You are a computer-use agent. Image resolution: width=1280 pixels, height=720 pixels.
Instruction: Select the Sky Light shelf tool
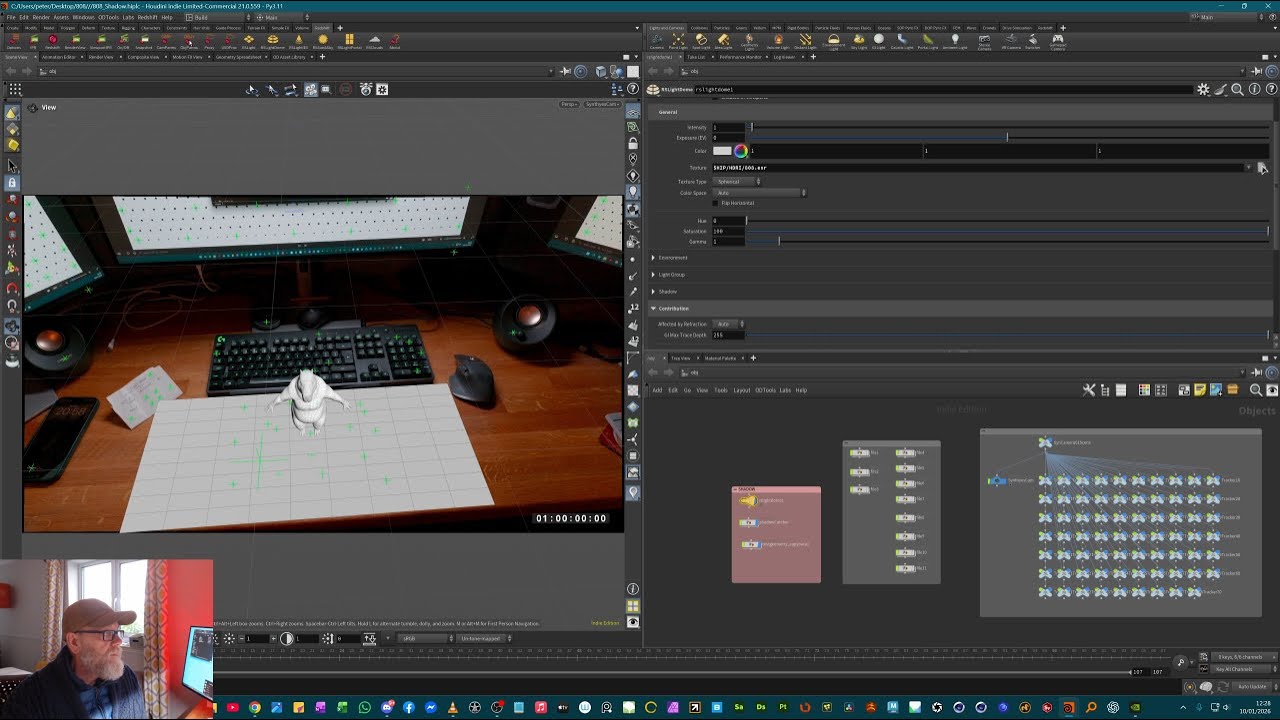click(858, 42)
